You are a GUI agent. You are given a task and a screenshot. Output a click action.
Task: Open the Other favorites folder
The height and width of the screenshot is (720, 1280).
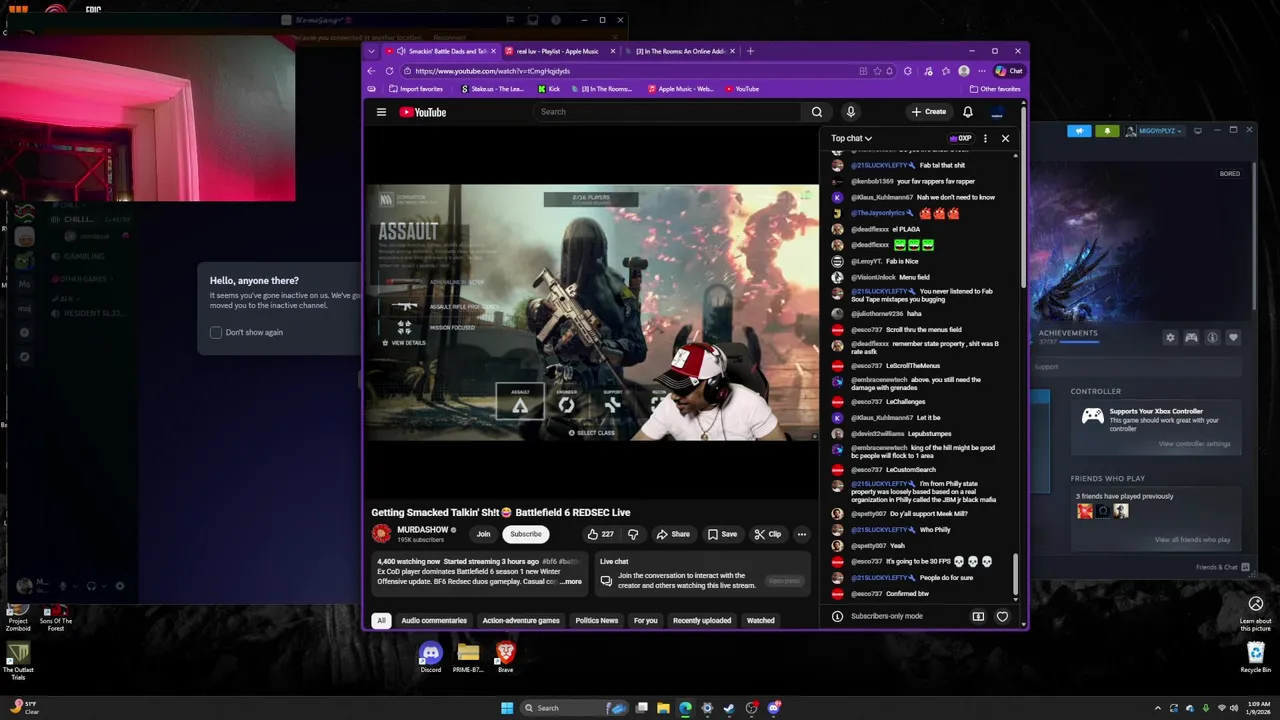tap(994, 89)
